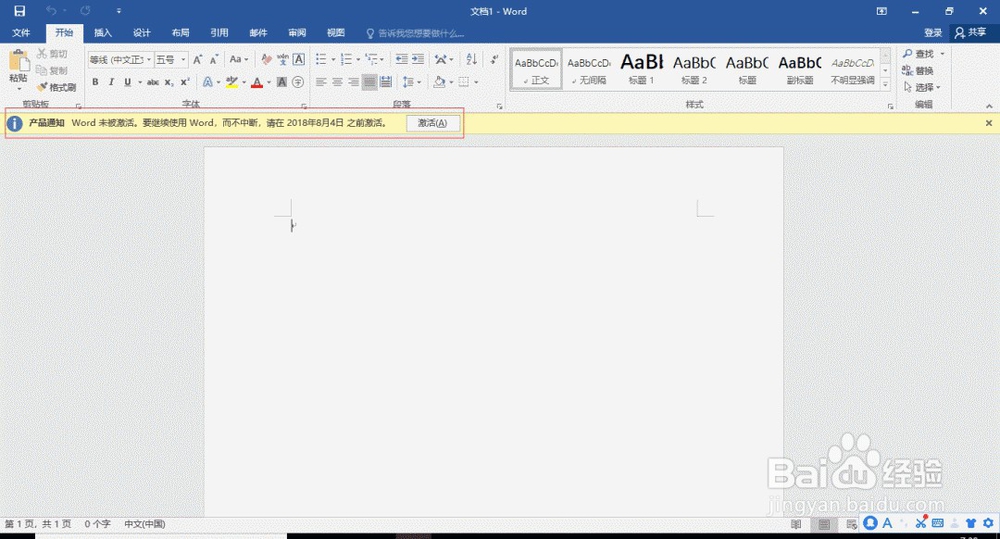
Task: Undo the last action
Action: click(51, 11)
